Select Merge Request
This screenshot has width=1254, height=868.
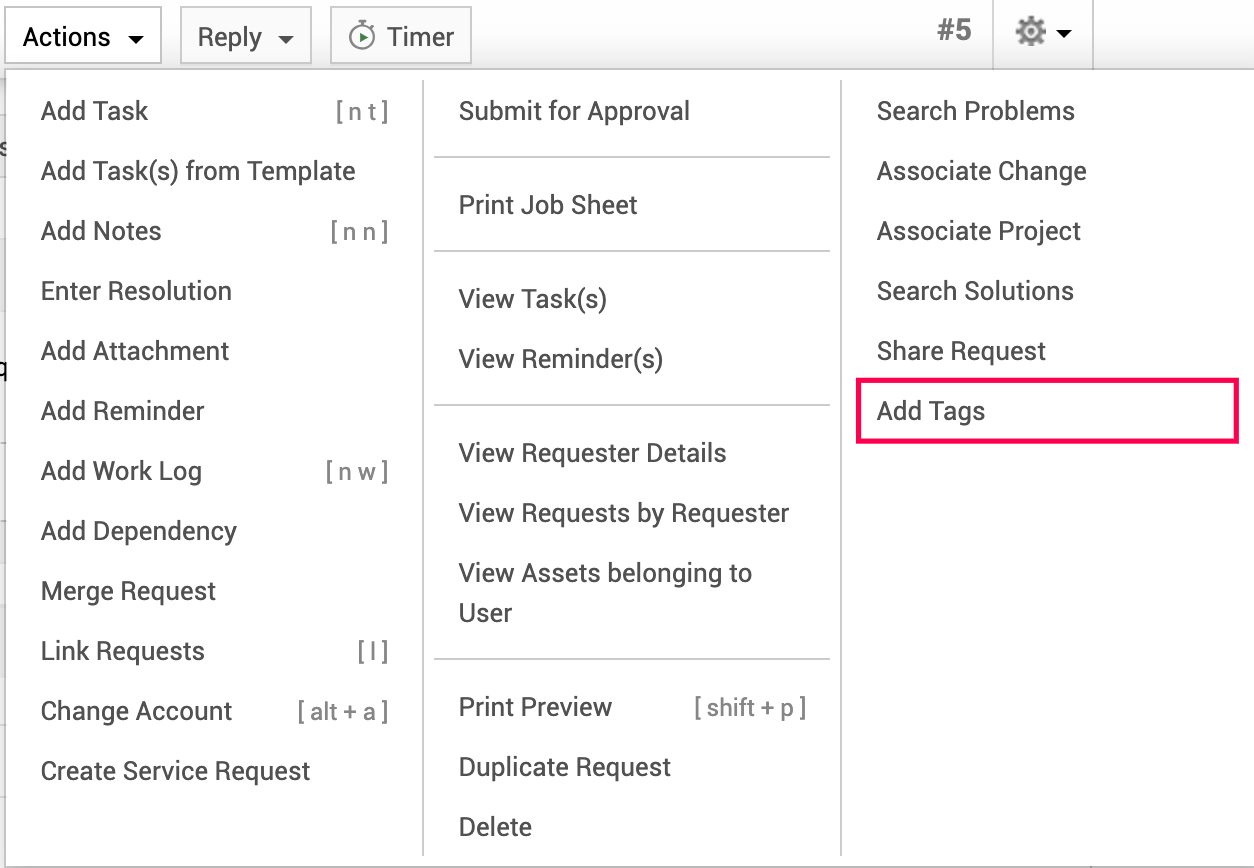(128, 590)
